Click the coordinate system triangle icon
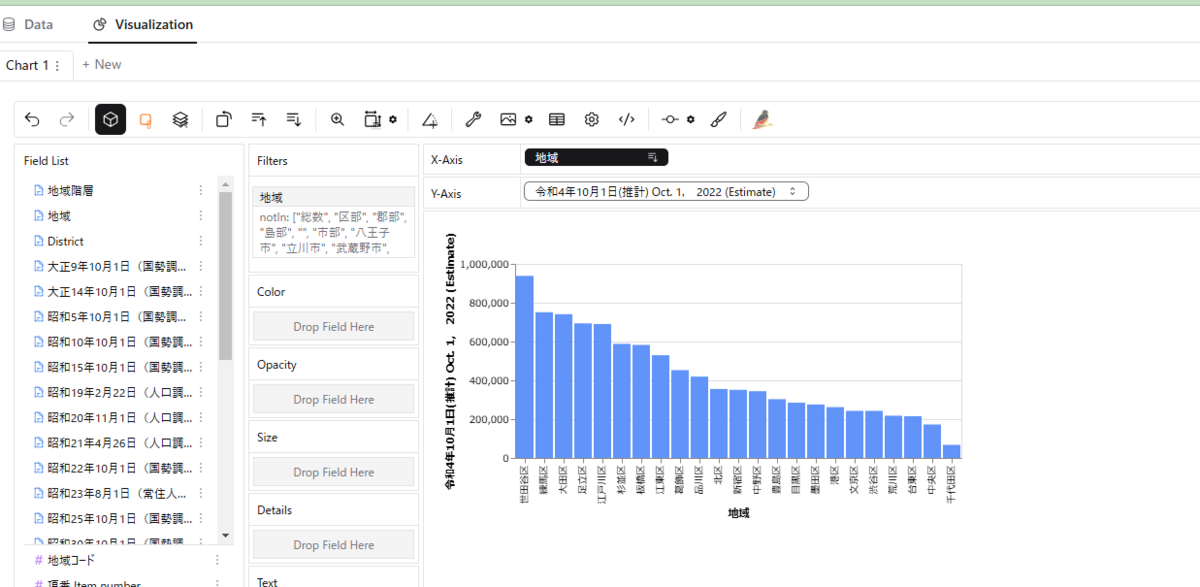This screenshot has height=587, width=1200. click(x=430, y=120)
